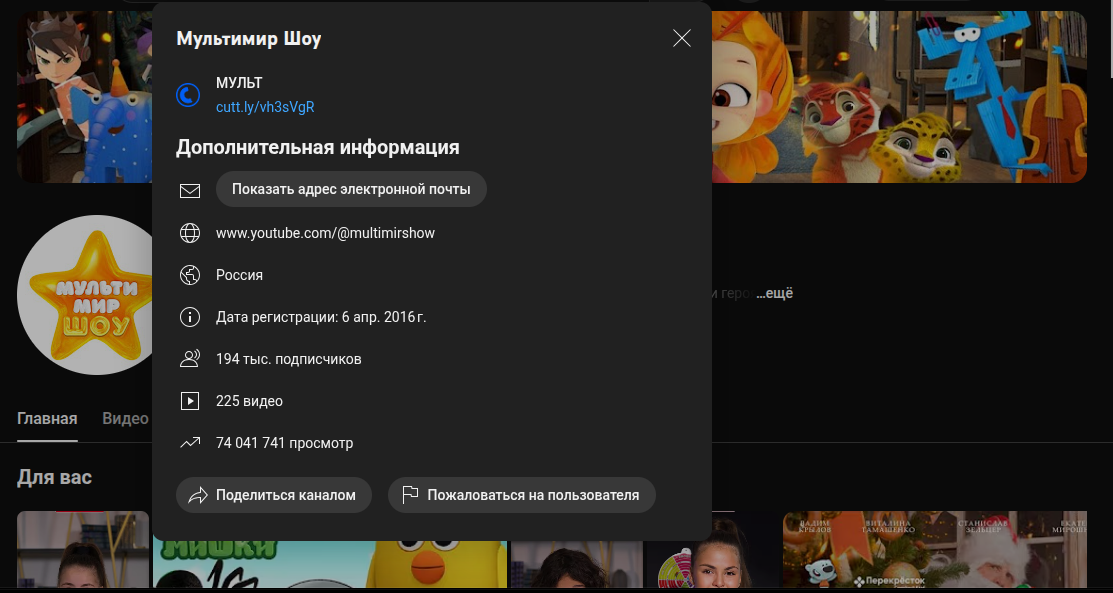Open the Перекрёсток Santa video thumbnail
This screenshot has height=593, width=1113.
pyautogui.click(x=934, y=550)
